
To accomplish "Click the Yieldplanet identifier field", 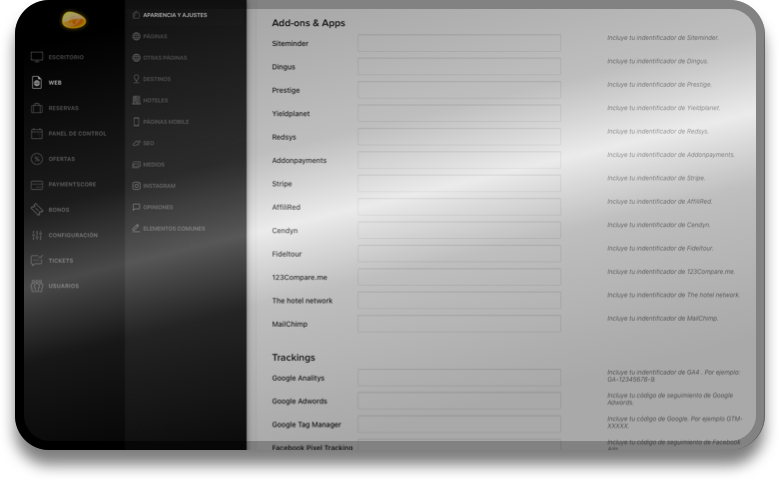I will [x=459, y=113].
